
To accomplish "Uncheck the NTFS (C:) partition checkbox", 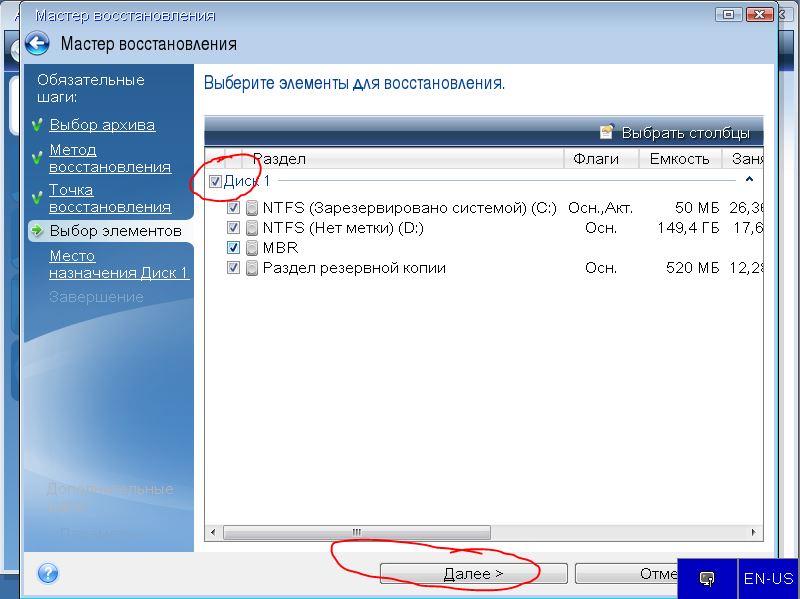I will pos(234,208).
